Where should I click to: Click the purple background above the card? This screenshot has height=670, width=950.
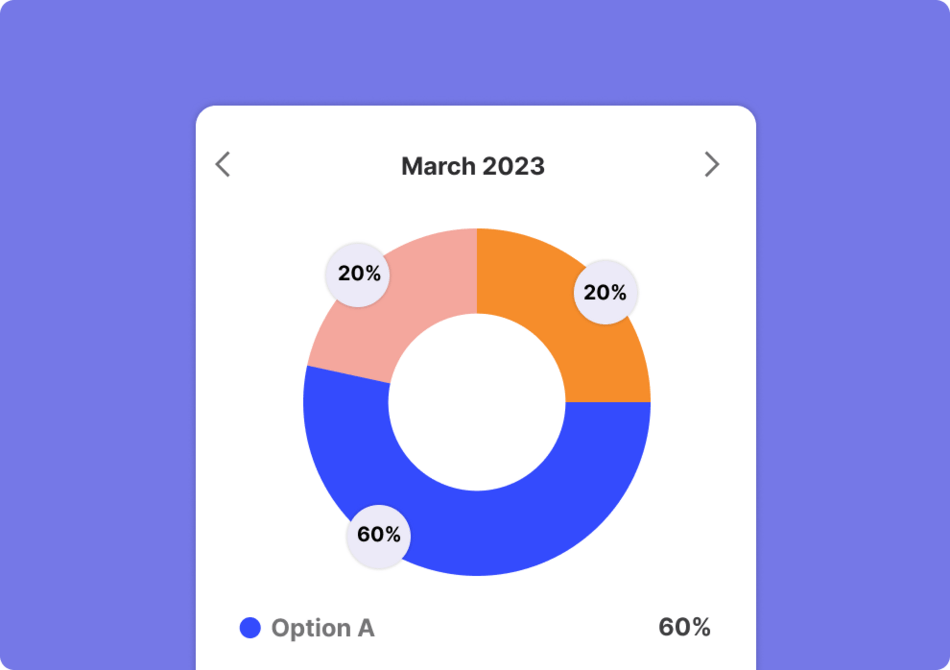(x=475, y=50)
